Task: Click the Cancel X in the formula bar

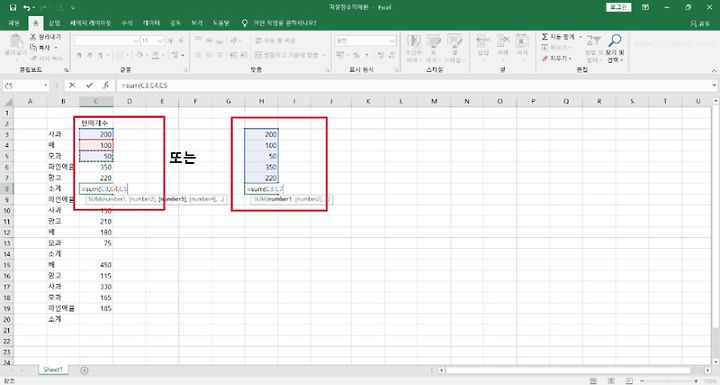Action: 72,85
